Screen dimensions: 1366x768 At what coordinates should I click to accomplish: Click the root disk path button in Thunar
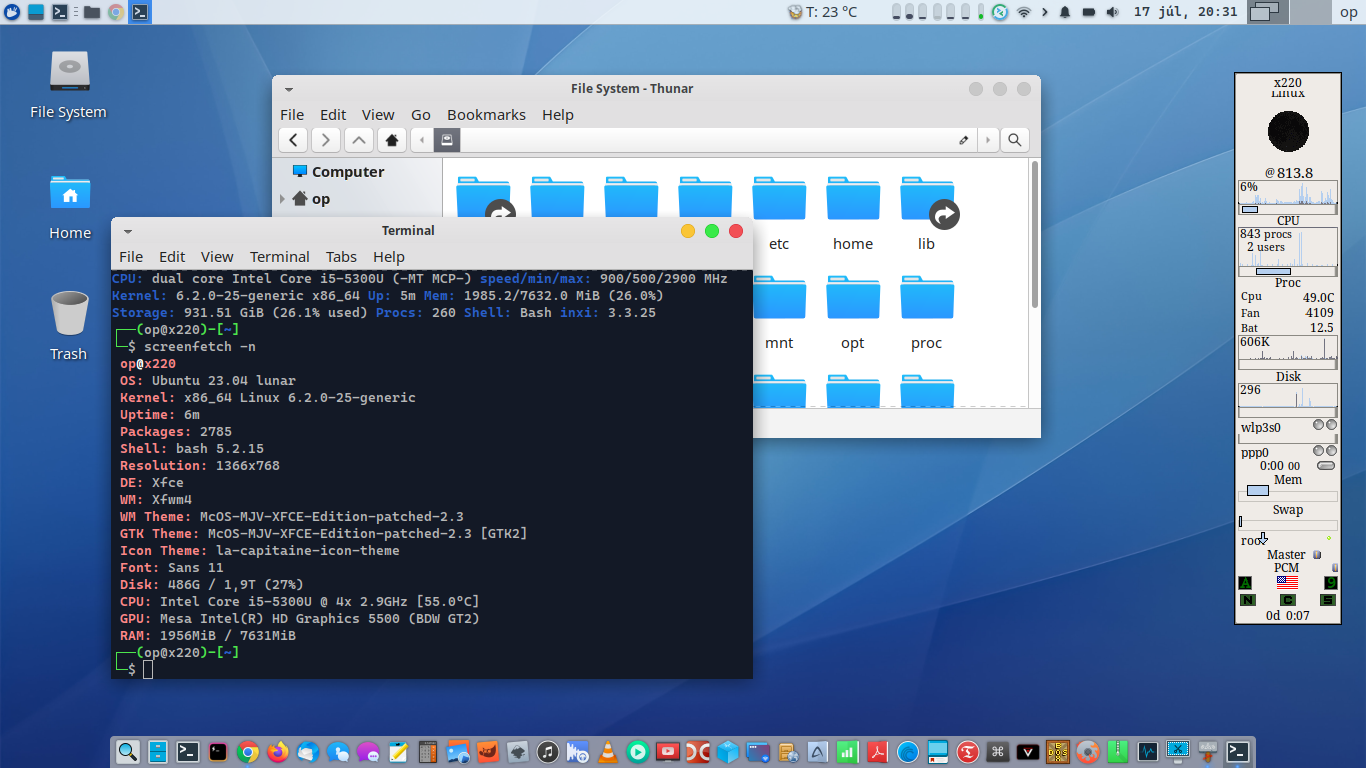pos(448,140)
